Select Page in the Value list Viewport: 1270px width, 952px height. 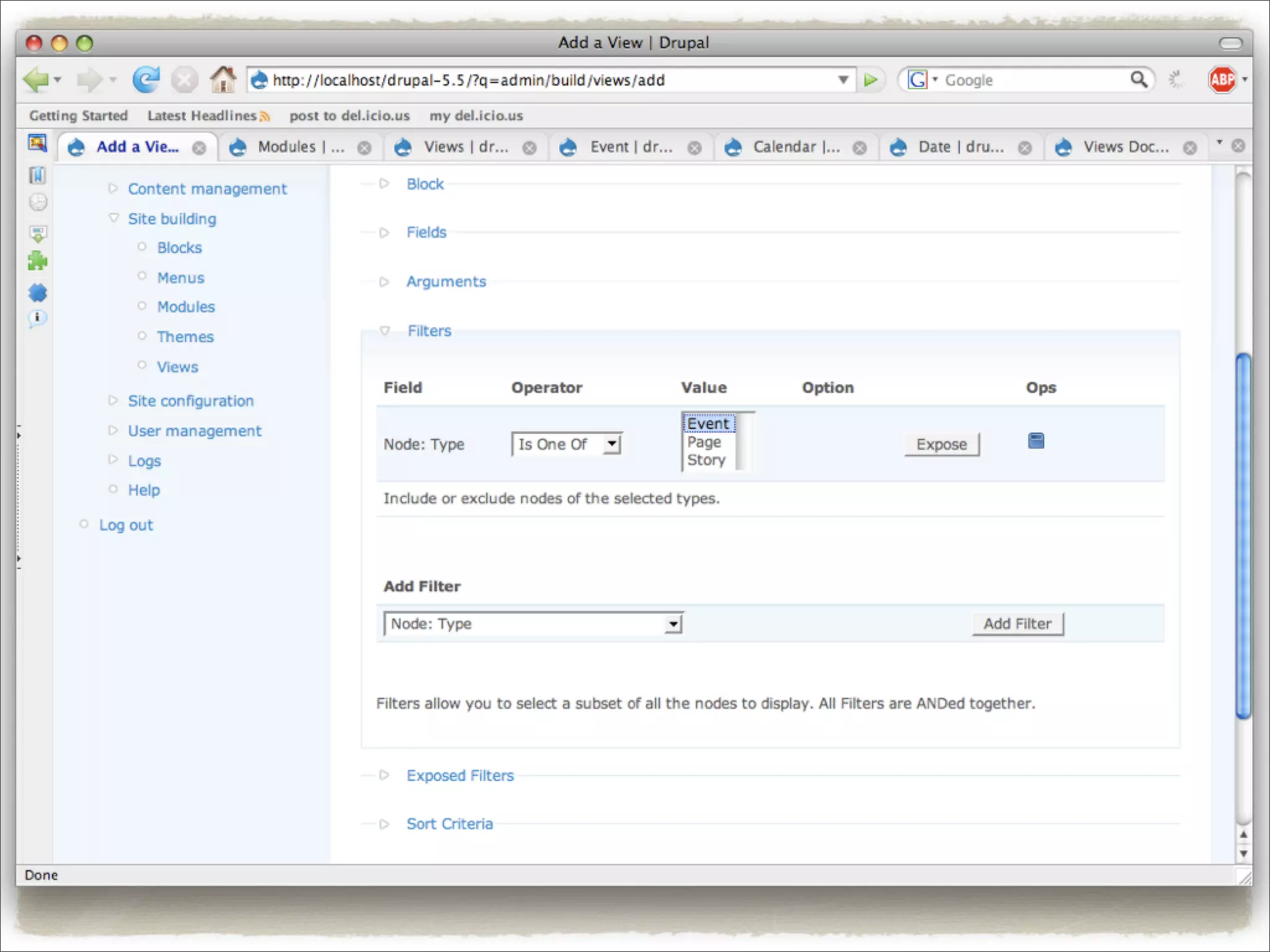[x=704, y=442]
